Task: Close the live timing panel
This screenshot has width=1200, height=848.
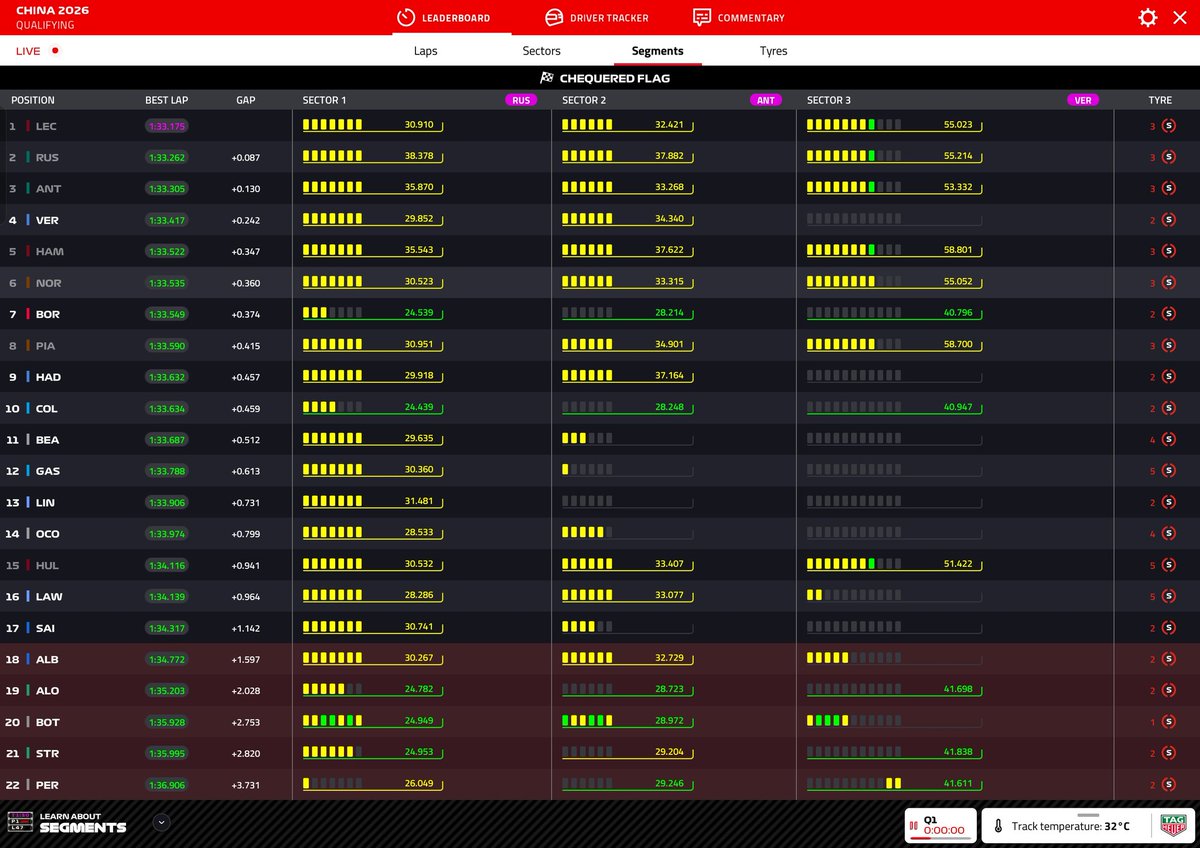Action: point(1180,18)
